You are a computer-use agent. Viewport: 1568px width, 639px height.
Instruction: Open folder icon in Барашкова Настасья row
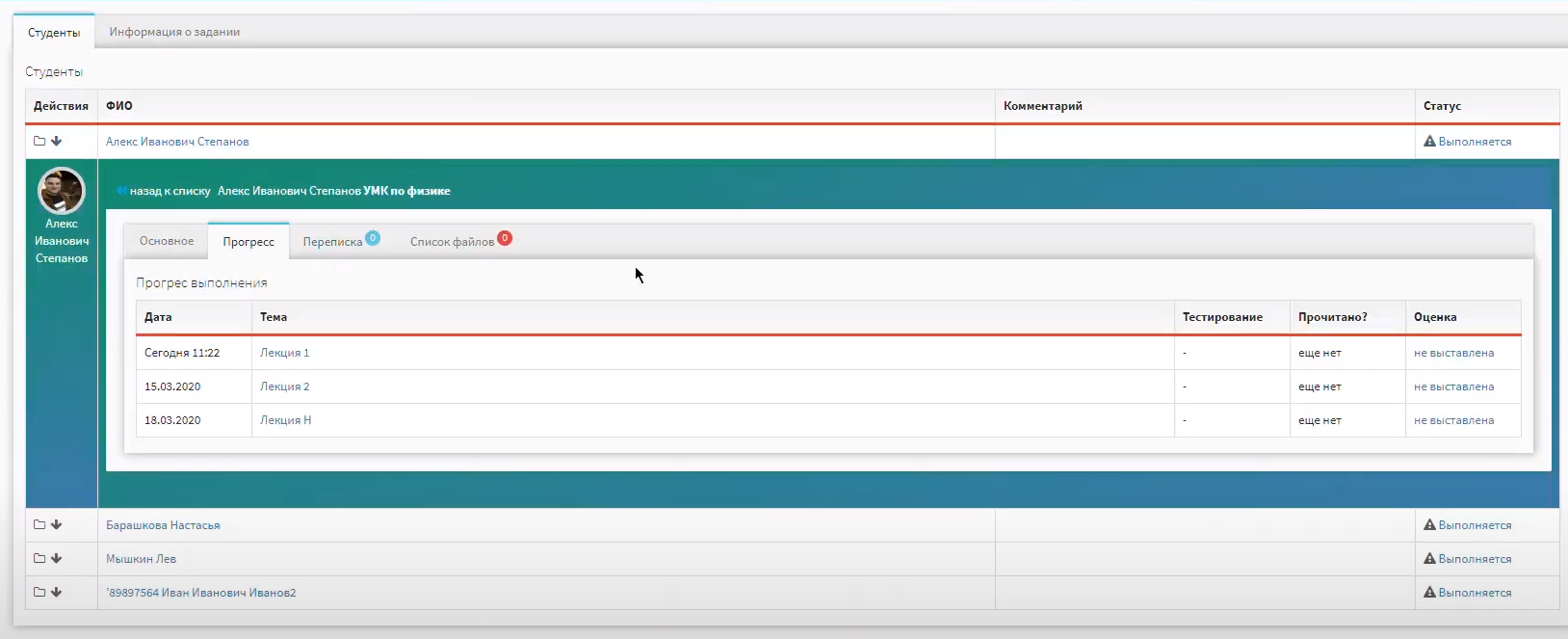click(39, 524)
